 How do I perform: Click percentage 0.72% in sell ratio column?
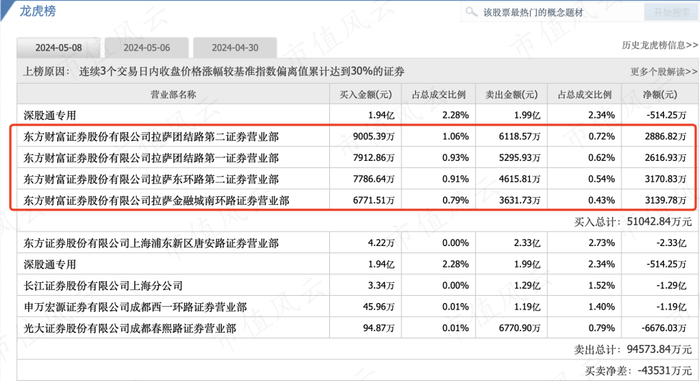tap(601, 137)
